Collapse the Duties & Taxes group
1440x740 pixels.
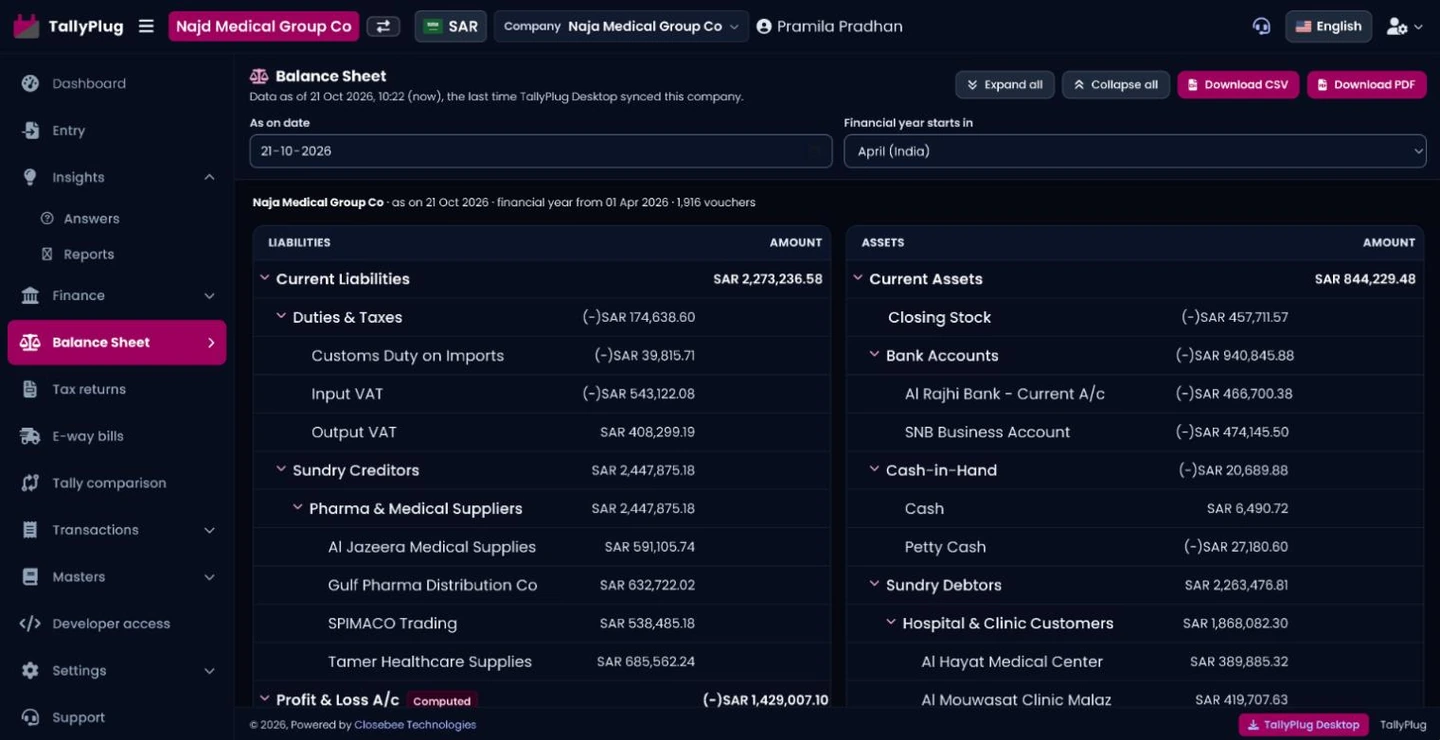click(281, 316)
